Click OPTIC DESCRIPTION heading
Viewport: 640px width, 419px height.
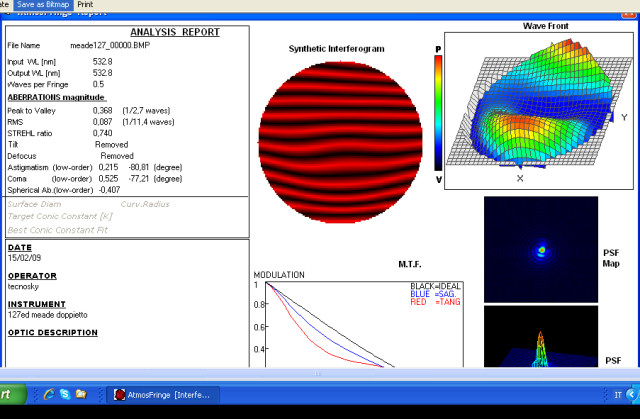click(x=53, y=333)
